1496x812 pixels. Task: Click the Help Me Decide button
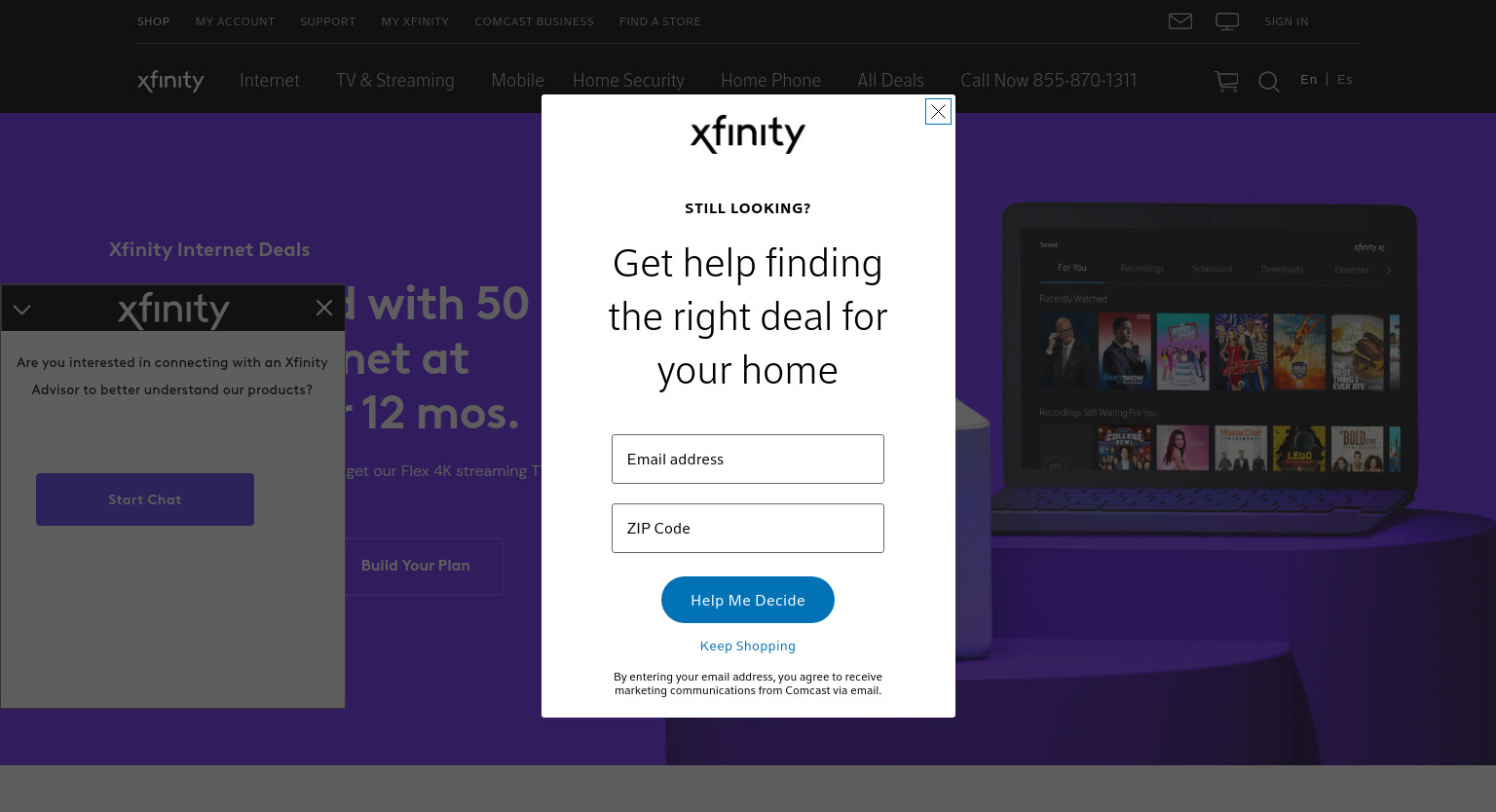coord(748,600)
